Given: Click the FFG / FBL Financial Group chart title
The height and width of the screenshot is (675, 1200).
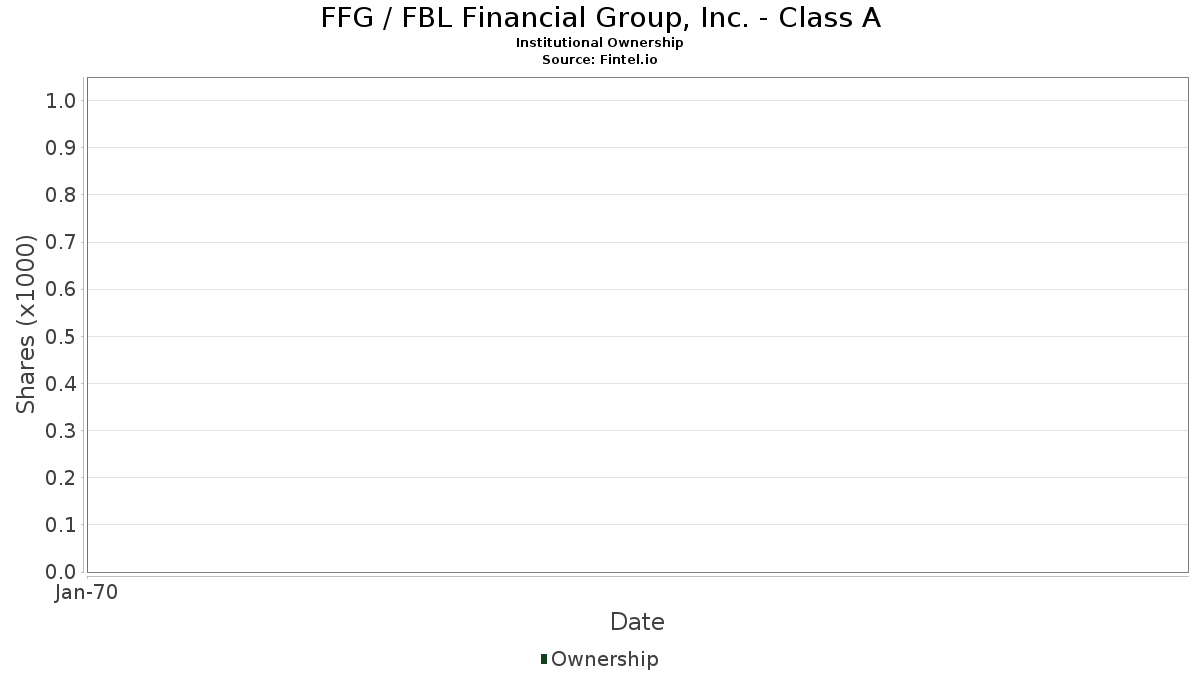Looking at the screenshot, I should 600,18.
